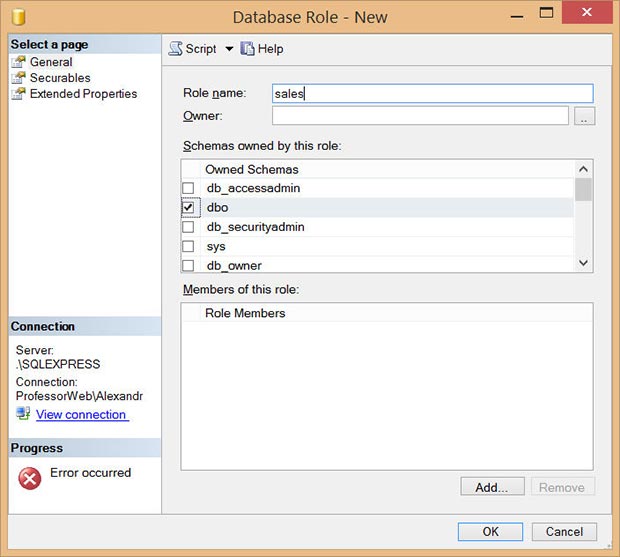Viewport: 620px width, 557px height.
Task: Select the 'db_owner' schema row text
Action: tap(234, 266)
